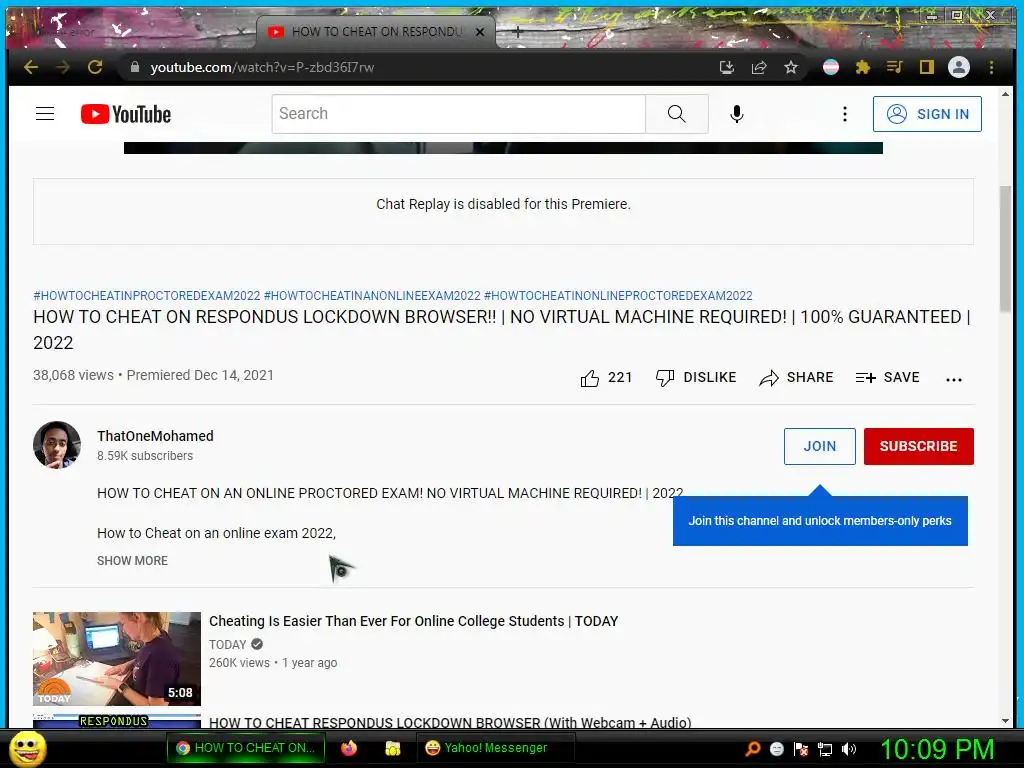Open Yahoo! Messenger taskbar item
The height and width of the screenshot is (768, 1024).
(495, 748)
